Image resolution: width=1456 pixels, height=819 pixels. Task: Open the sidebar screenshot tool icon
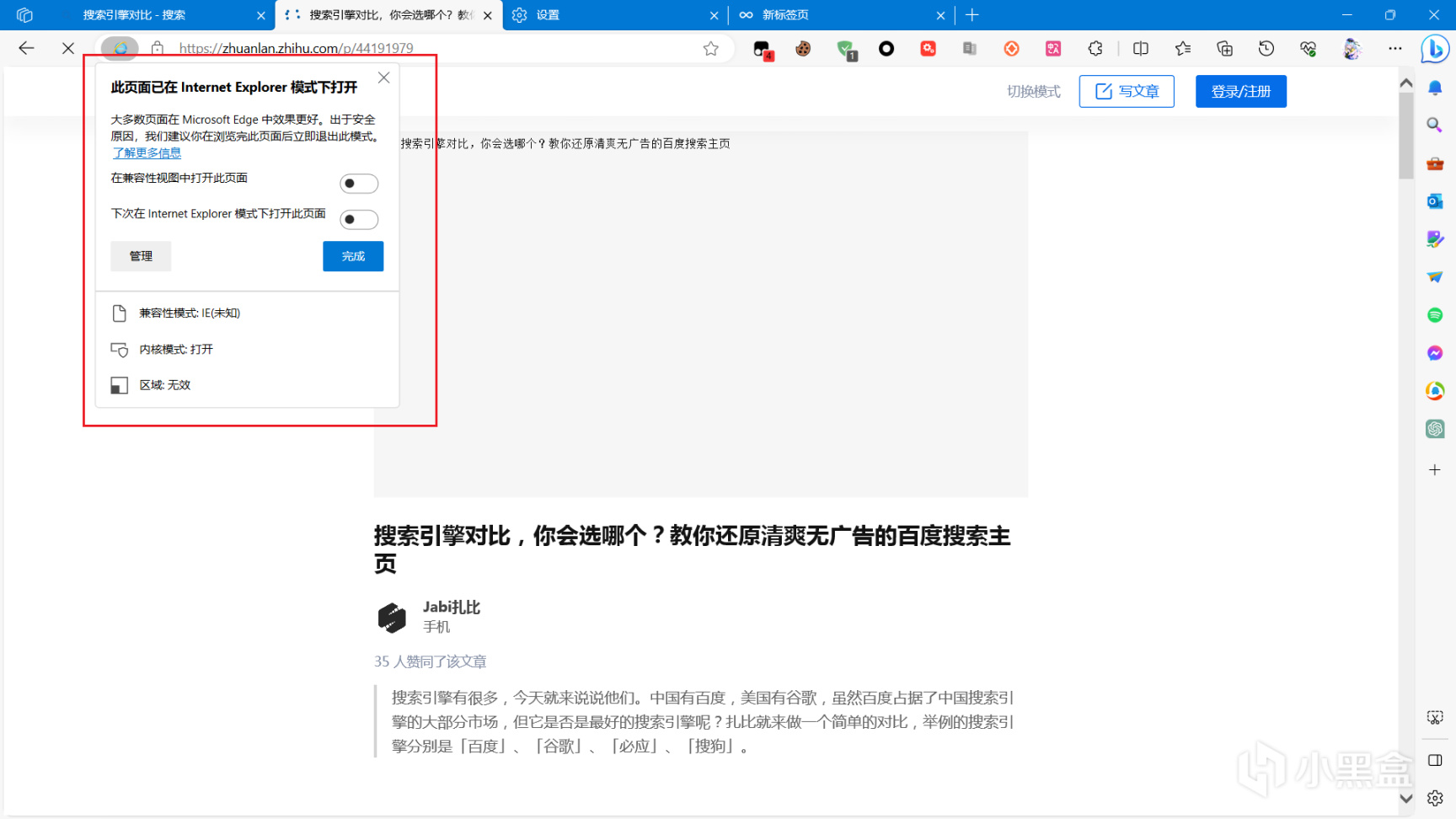(x=1435, y=718)
